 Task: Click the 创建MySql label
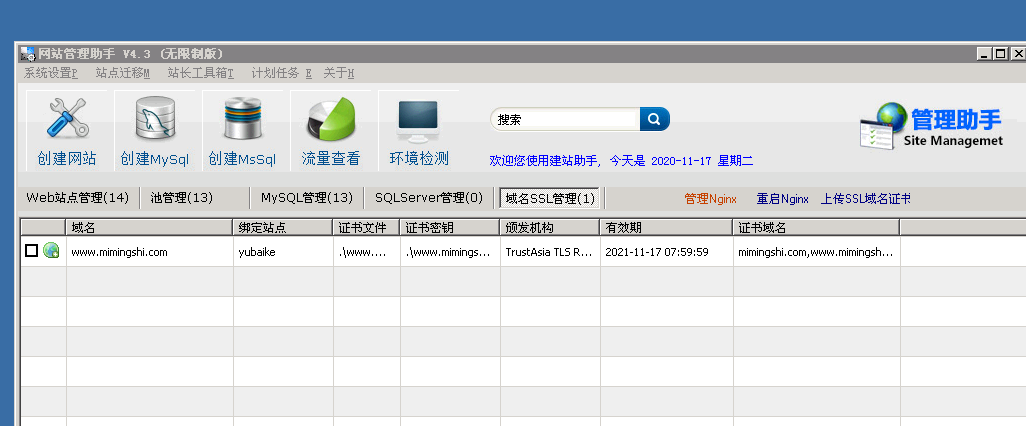coord(155,158)
